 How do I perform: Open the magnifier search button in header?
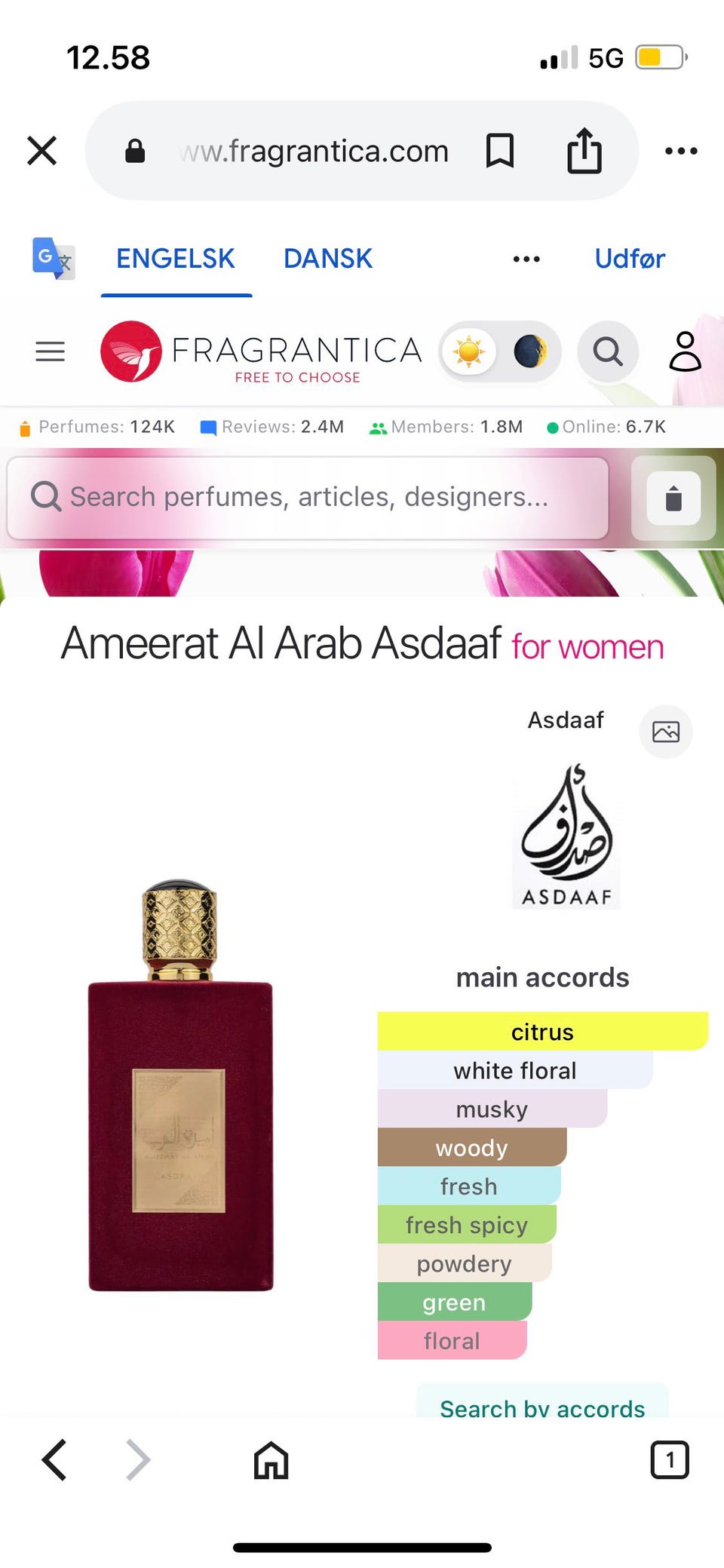pyautogui.click(x=608, y=351)
